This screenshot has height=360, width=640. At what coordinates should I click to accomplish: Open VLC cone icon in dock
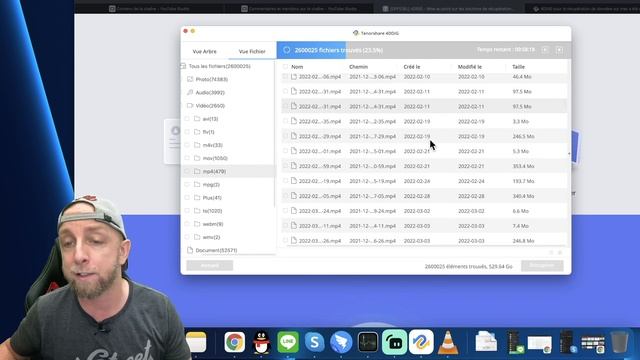click(x=448, y=342)
